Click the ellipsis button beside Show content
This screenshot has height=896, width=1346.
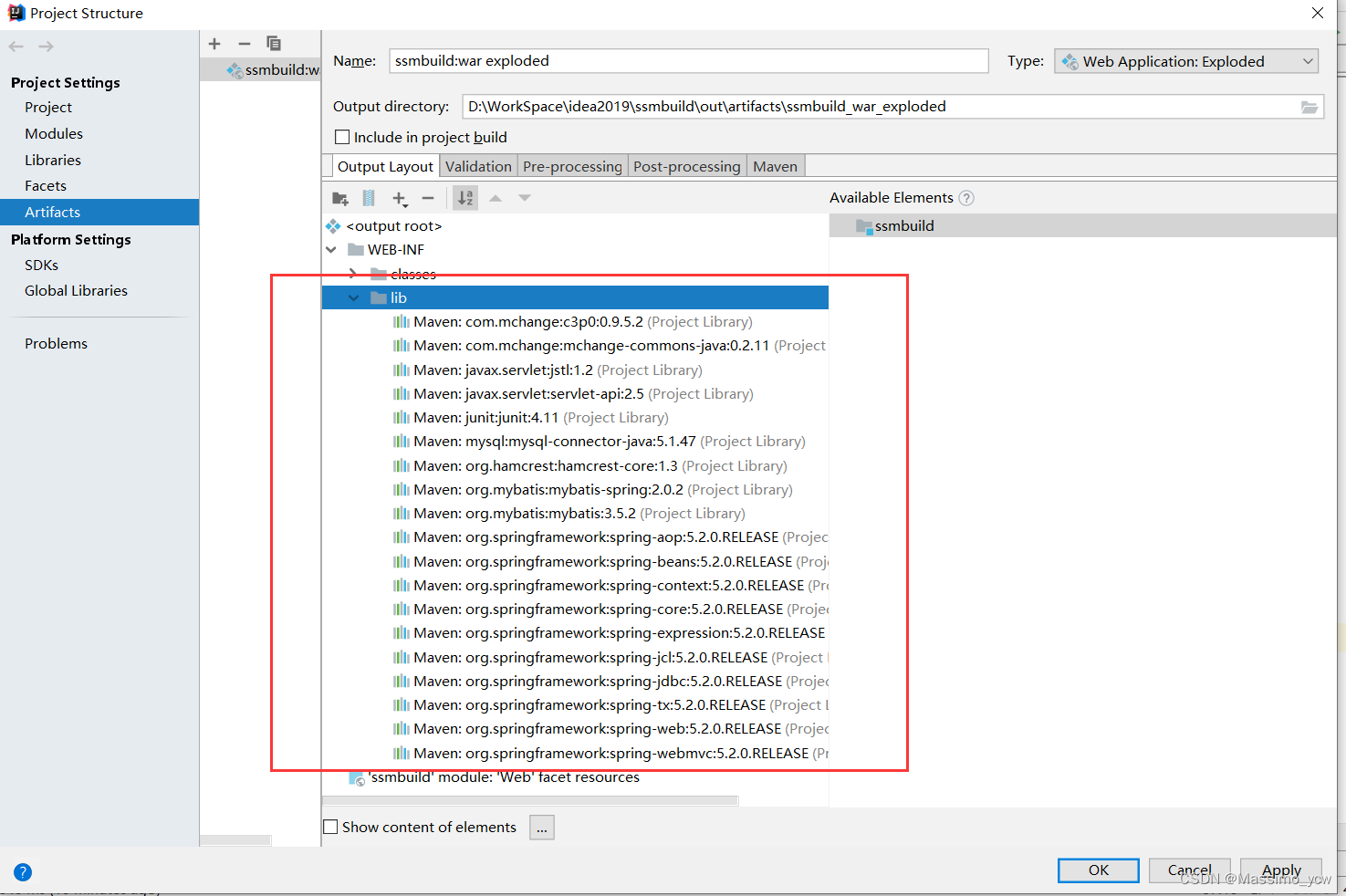pyautogui.click(x=542, y=828)
